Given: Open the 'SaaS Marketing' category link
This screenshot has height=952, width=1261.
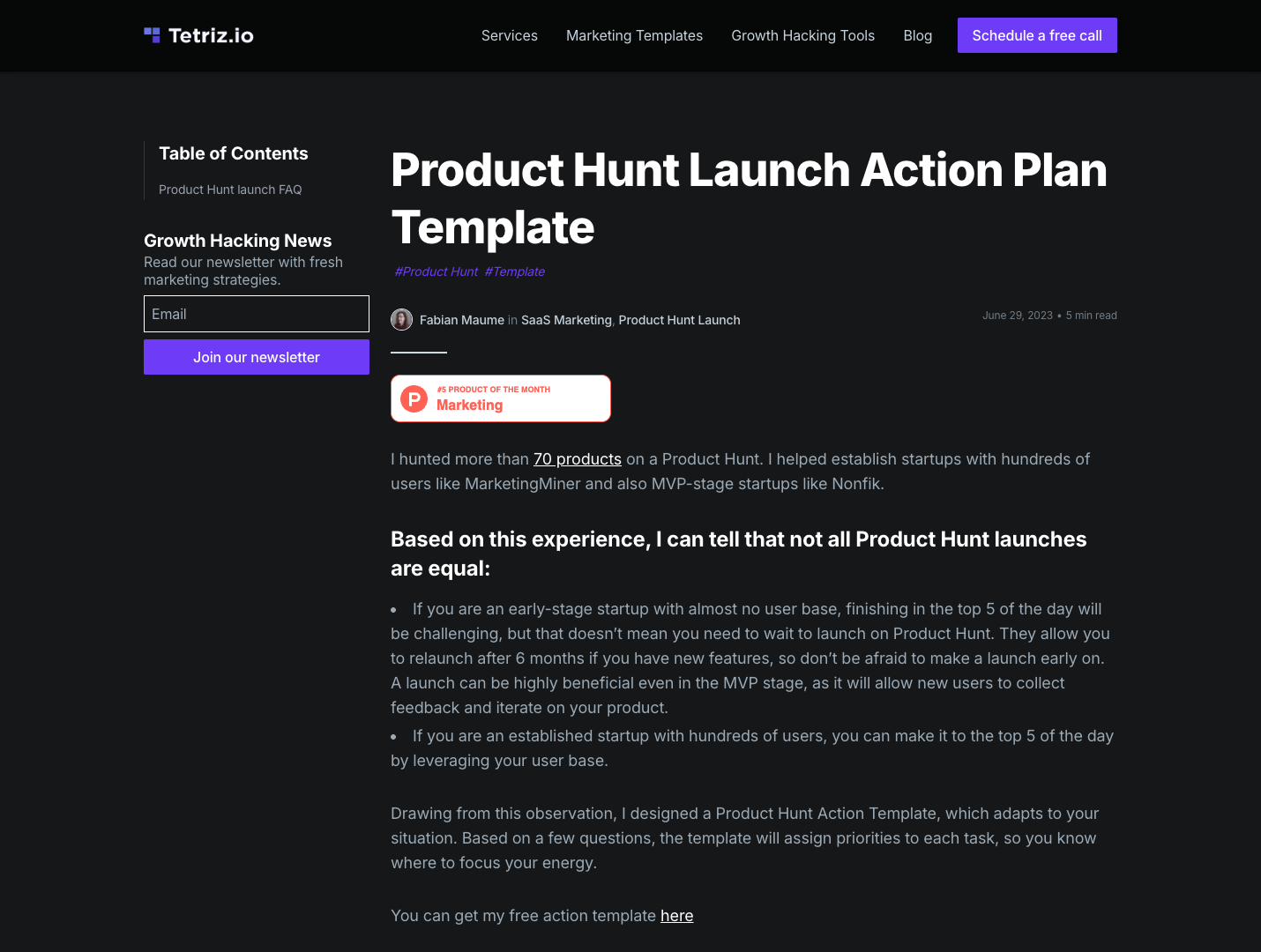Looking at the screenshot, I should (566, 320).
